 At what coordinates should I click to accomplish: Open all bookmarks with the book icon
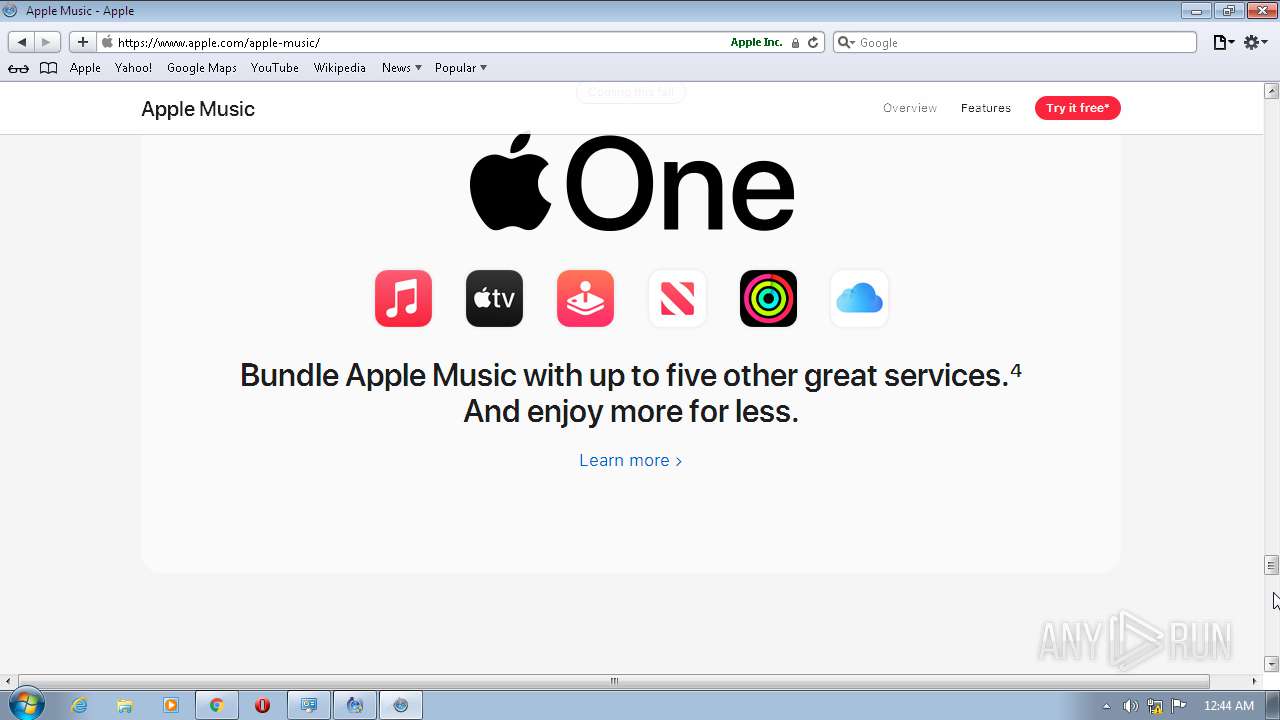tap(48, 68)
